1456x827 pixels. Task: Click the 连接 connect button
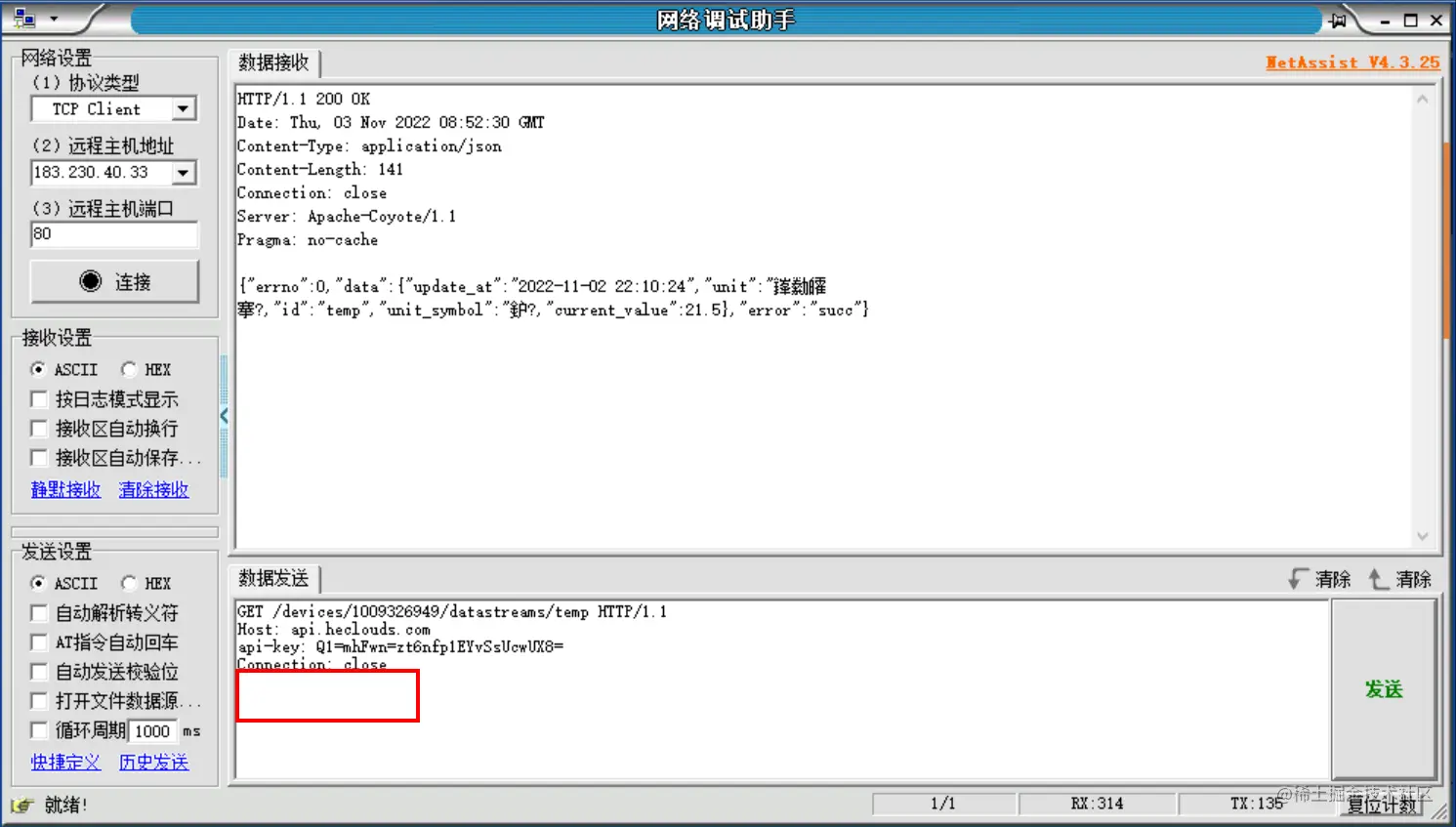tap(114, 281)
